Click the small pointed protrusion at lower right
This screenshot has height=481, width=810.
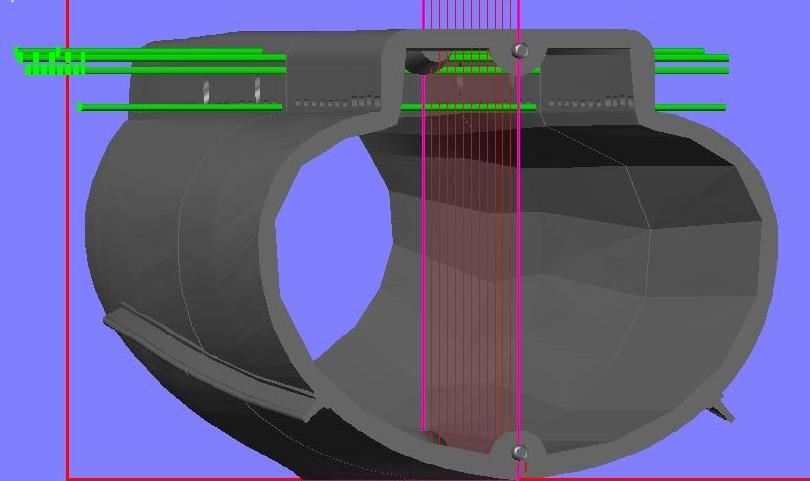(724, 410)
